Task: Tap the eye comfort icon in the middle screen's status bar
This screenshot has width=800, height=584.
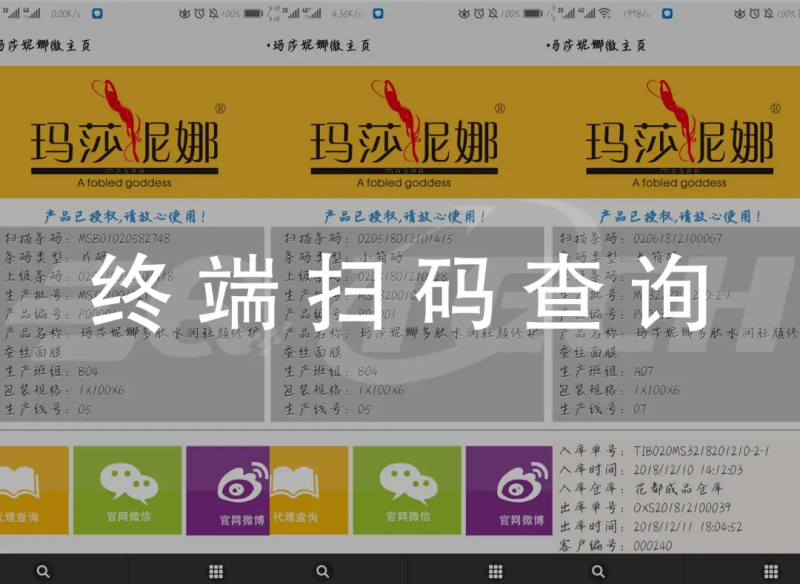Action: tap(464, 14)
